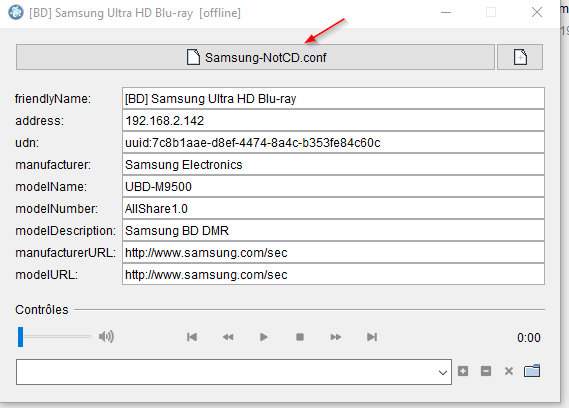The height and width of the screenshot is (408, 569).
Task: Adjust the volume slider handle
Action: [21, 337]
